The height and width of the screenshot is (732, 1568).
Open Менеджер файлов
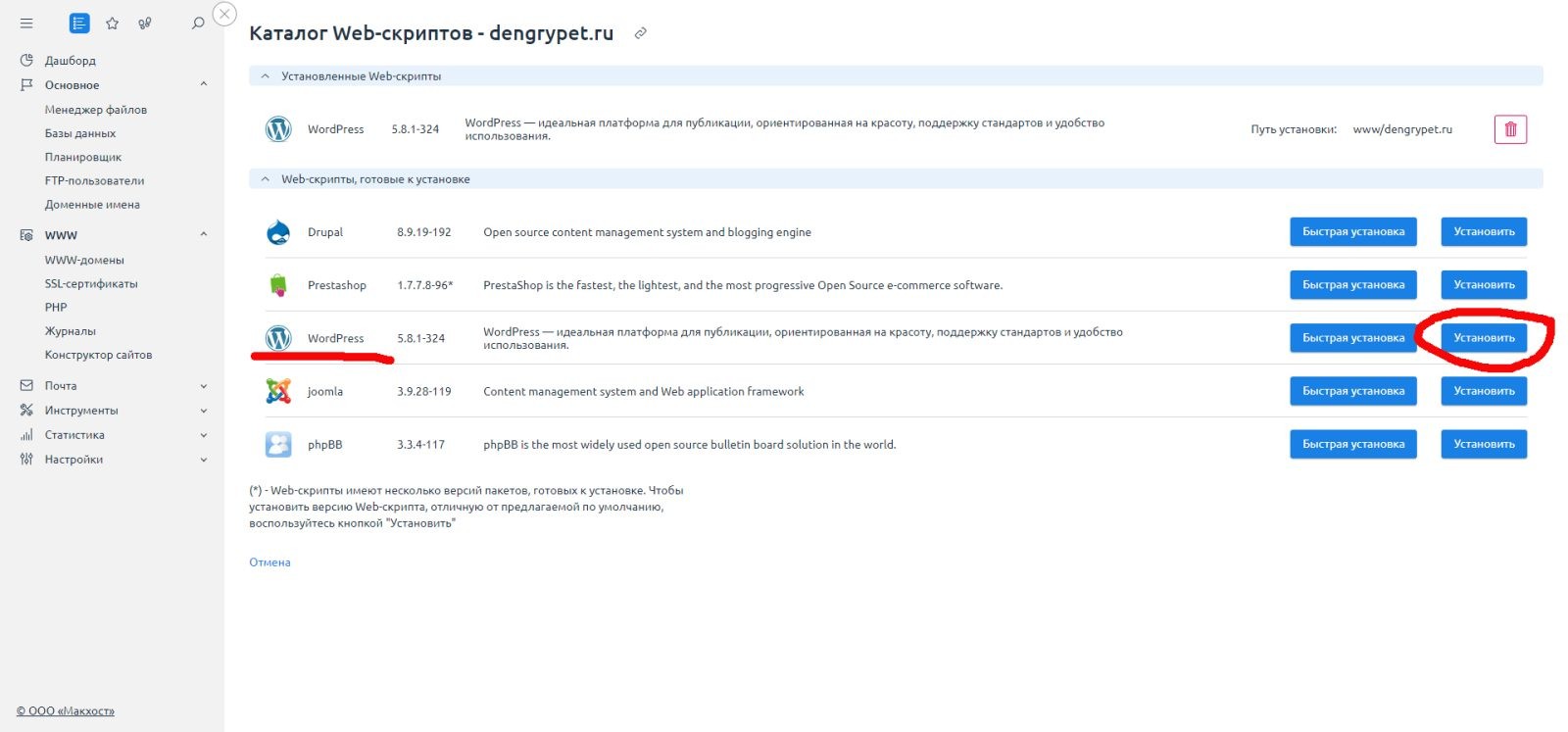pos(96,110)
